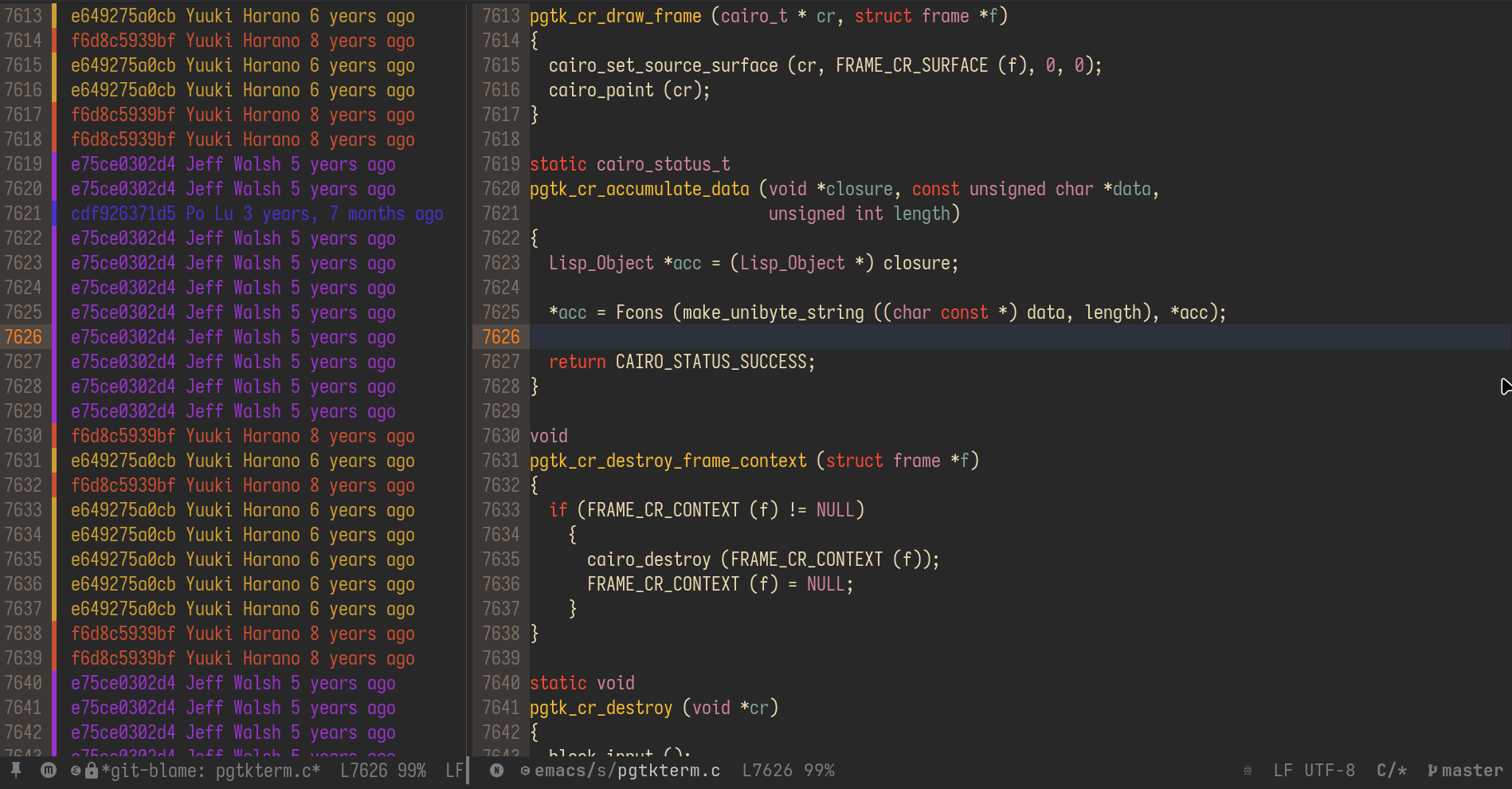The height and width of the screenshot is (789, 1512).
Task: Click the small file-type icon left of the lock
Action: (x=76, y=771)
